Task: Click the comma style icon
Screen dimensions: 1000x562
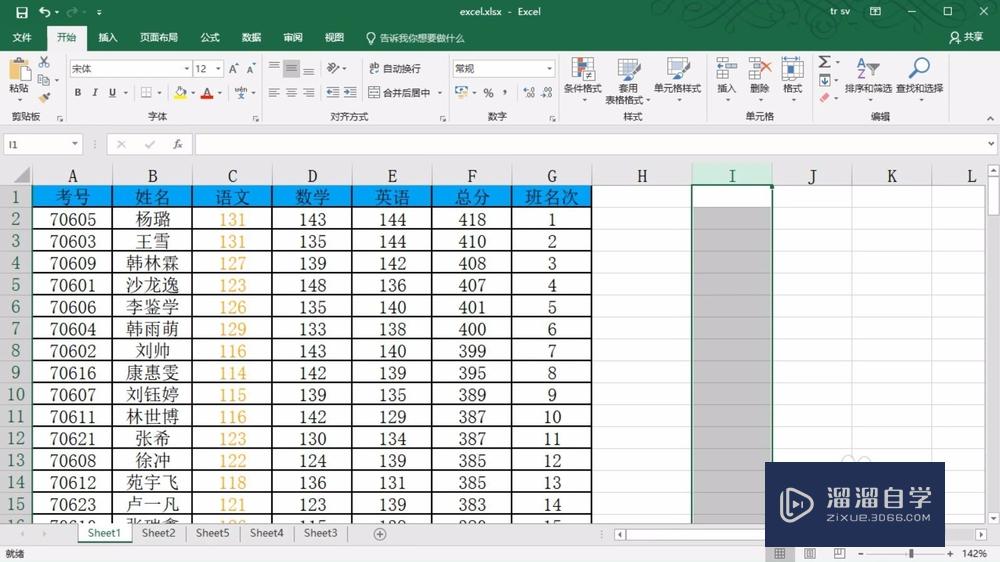Action: click(505, 93)
